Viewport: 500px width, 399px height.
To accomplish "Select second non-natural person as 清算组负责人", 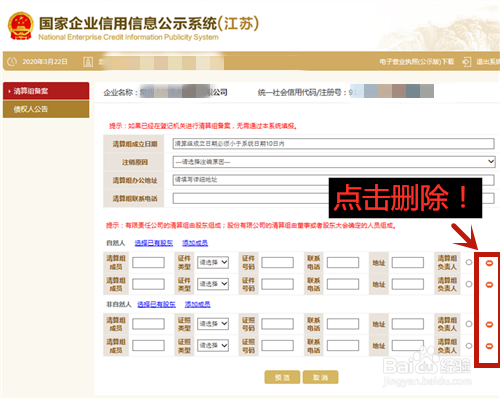I will [x=469, y=346].
